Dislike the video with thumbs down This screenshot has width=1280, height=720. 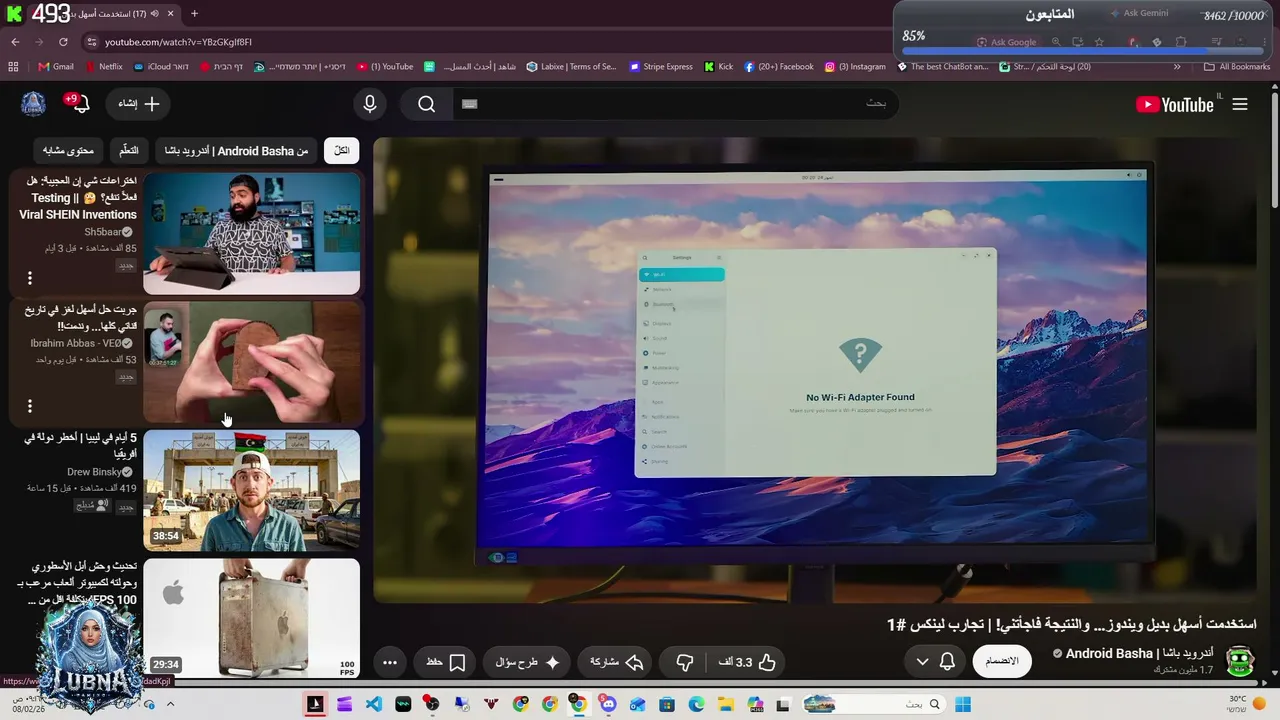point(685,662)
